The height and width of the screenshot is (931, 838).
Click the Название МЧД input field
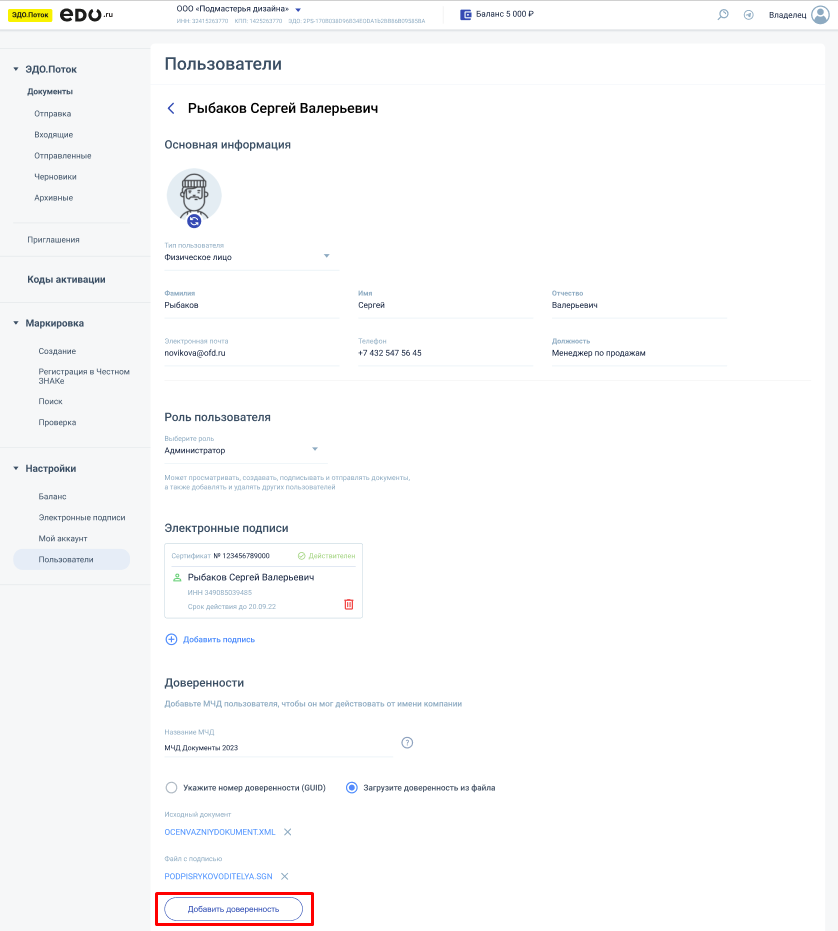click(x=277, y=747)
